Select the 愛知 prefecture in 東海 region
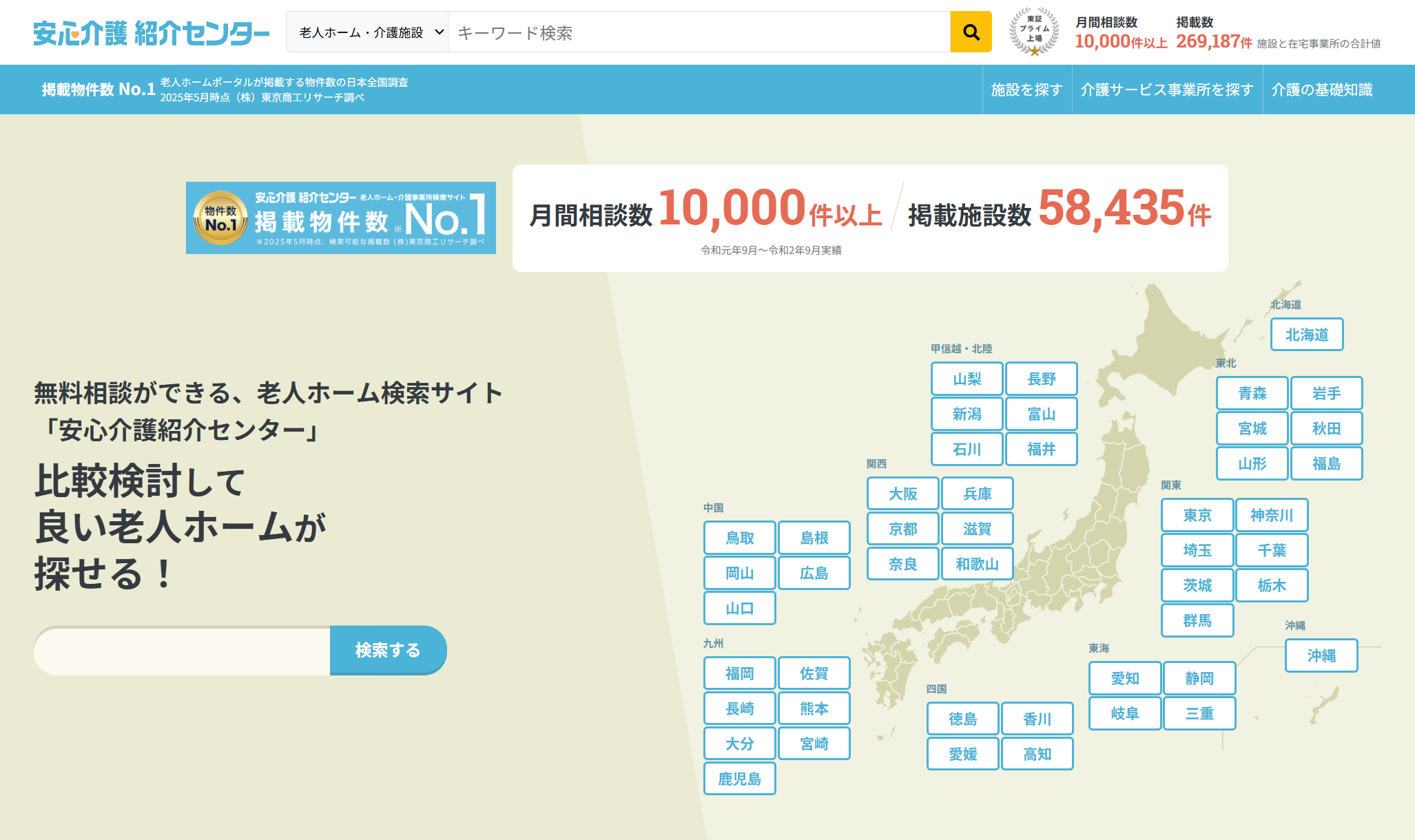Viewport: 1415px width, 840px height. pyautogui.click(x=1124, y=678)
